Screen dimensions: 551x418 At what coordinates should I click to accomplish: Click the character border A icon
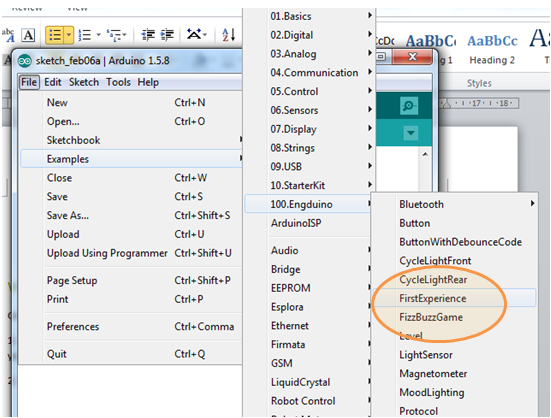[x=28, y=35]
